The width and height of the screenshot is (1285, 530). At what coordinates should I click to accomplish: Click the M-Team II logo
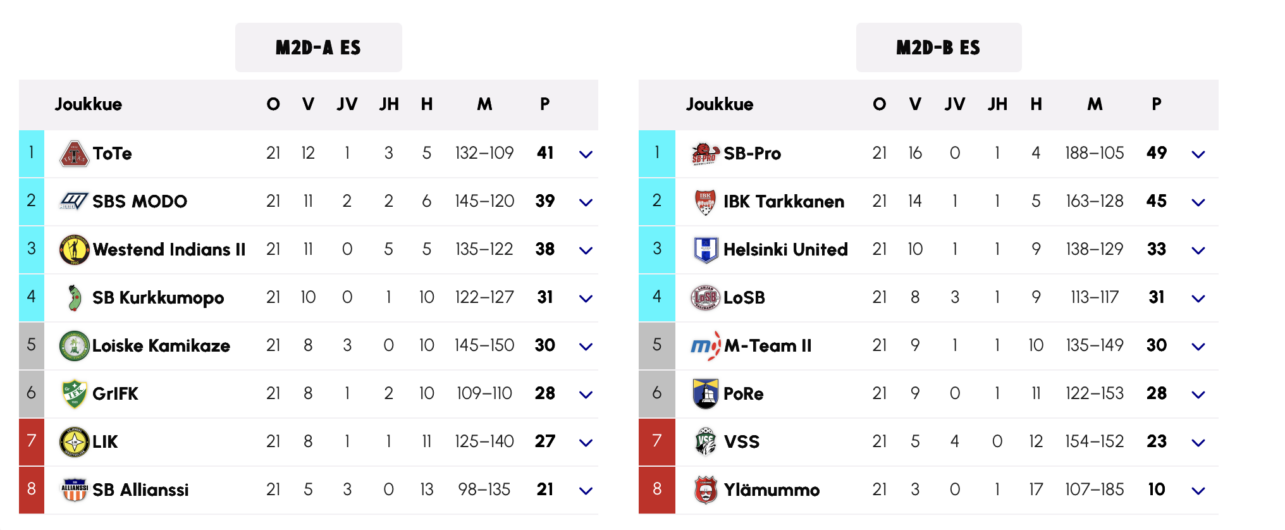(705, 346)
